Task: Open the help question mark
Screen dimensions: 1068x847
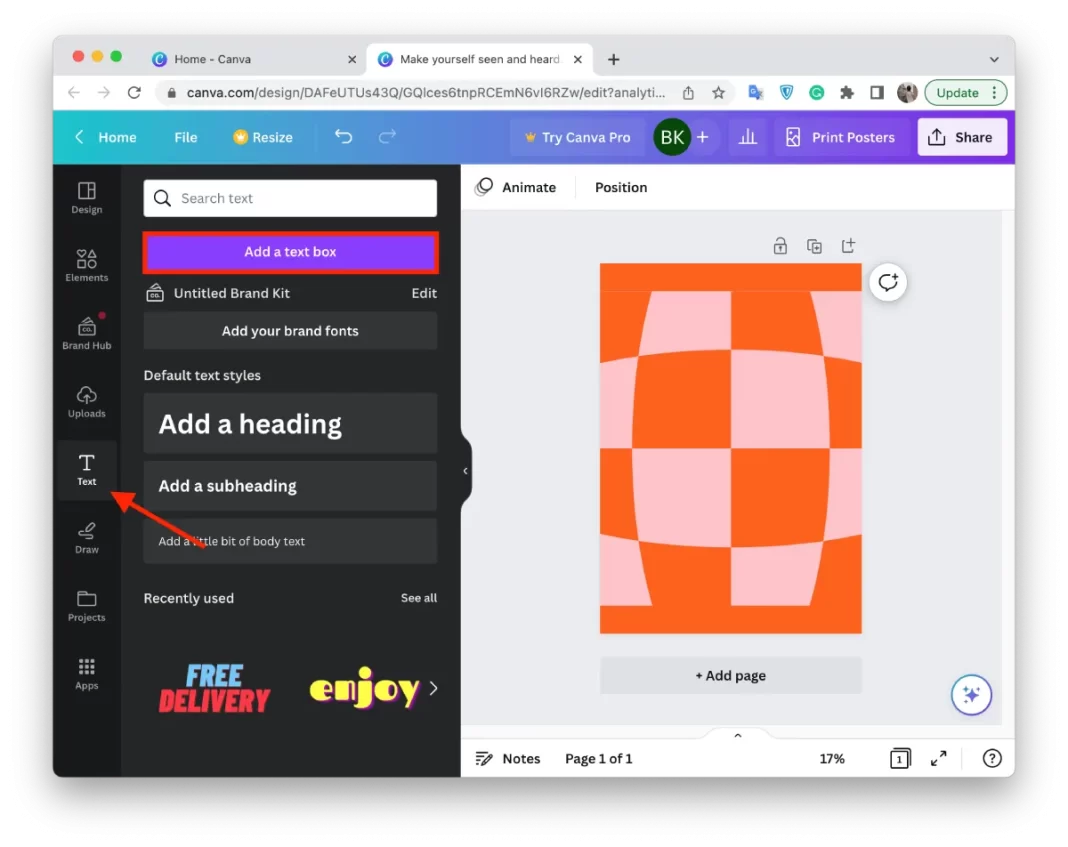Action: click(992, 758)
